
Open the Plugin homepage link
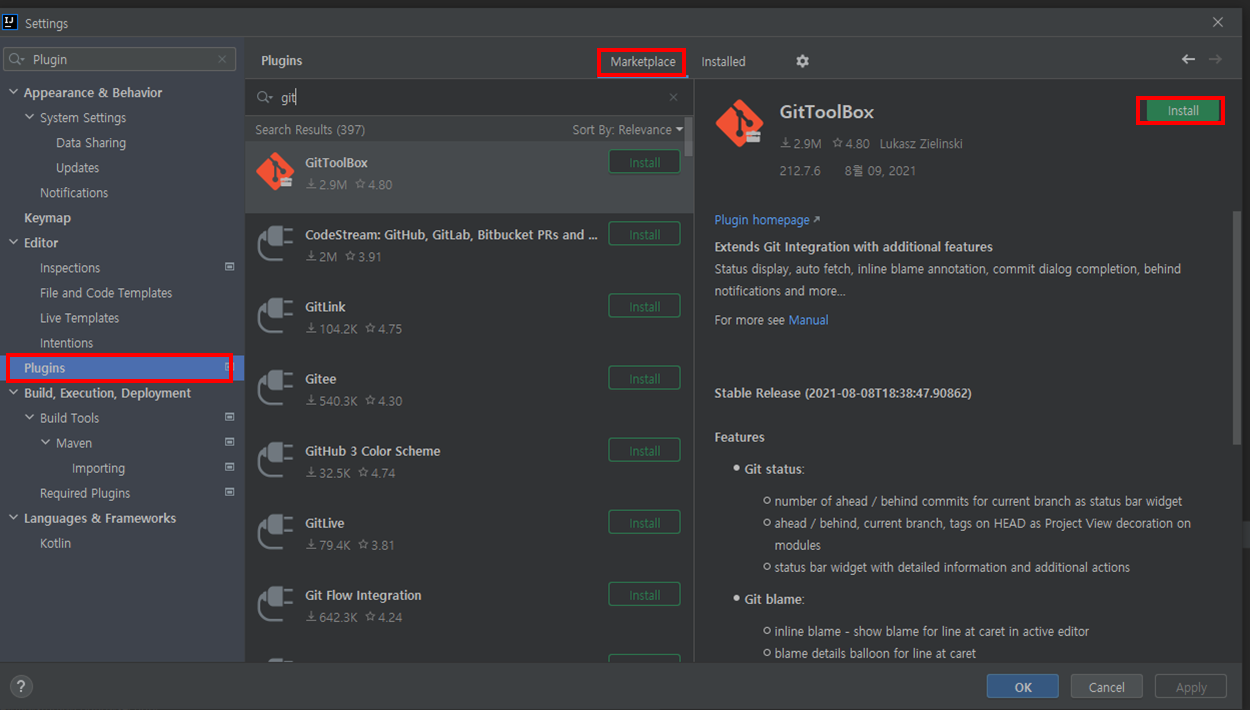tap(767, 220)
